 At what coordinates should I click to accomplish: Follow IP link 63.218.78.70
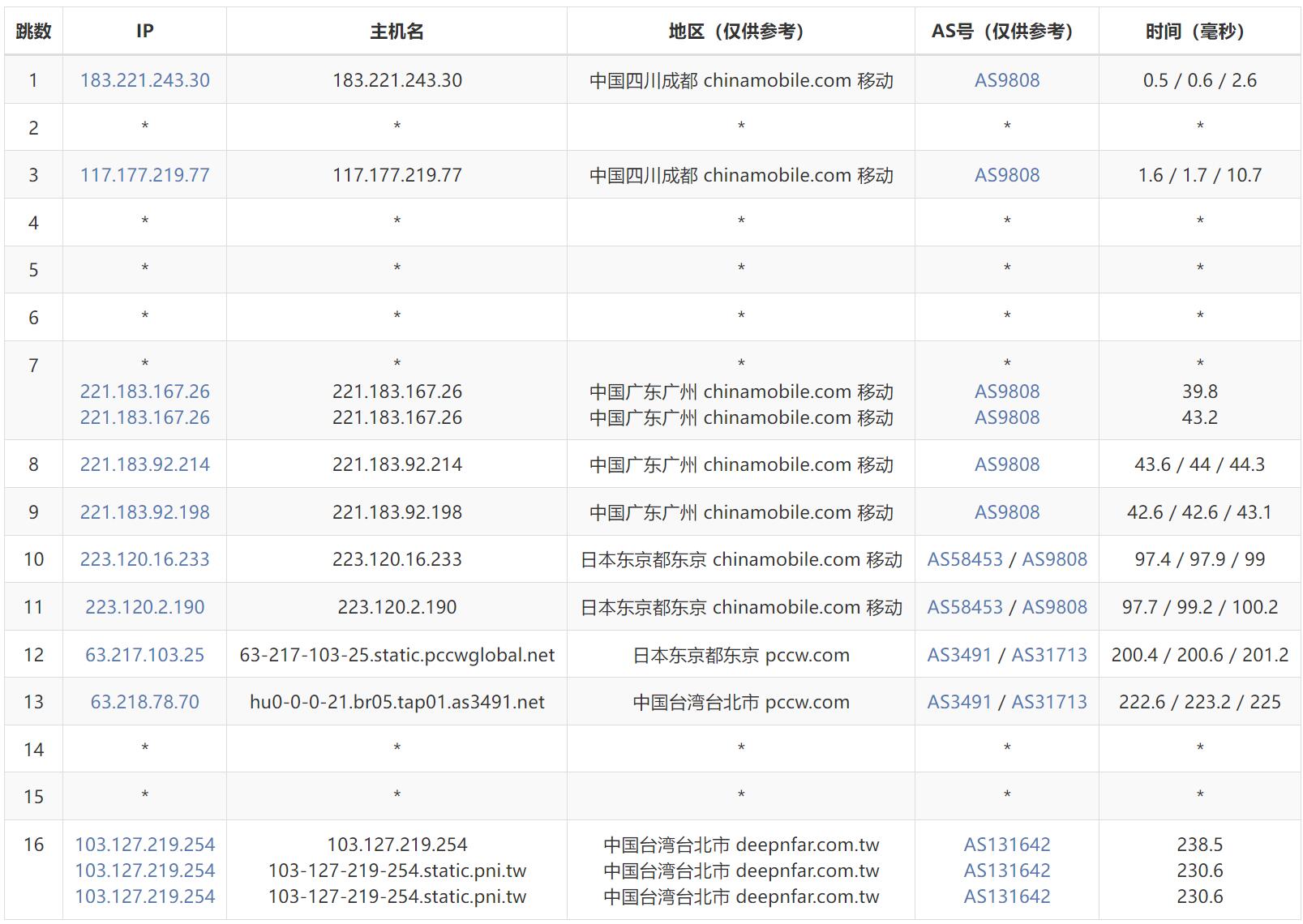pyautogui.click(x=144, y=702)
